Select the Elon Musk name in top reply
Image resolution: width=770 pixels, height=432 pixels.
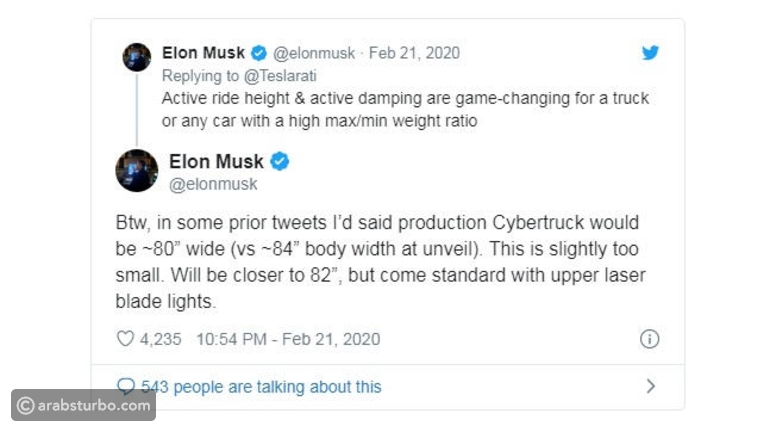tap(203, 53)
